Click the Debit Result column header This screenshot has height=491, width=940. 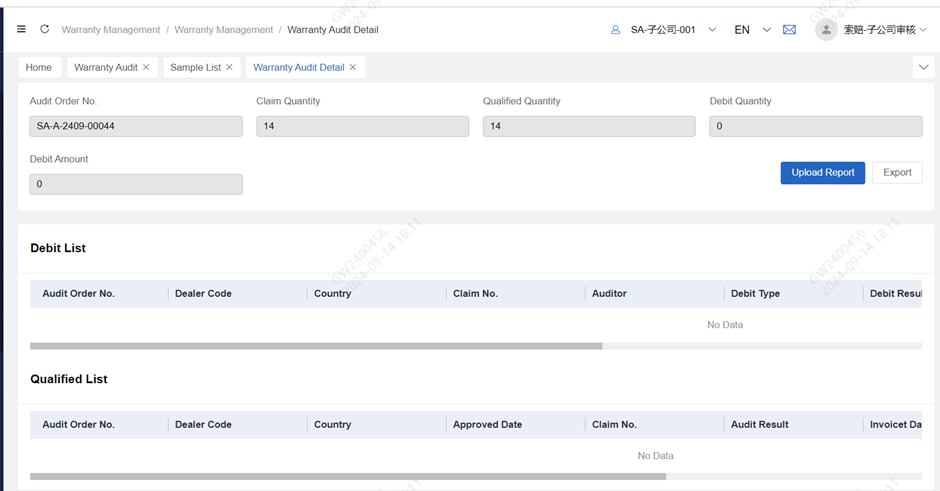[896, 294]
